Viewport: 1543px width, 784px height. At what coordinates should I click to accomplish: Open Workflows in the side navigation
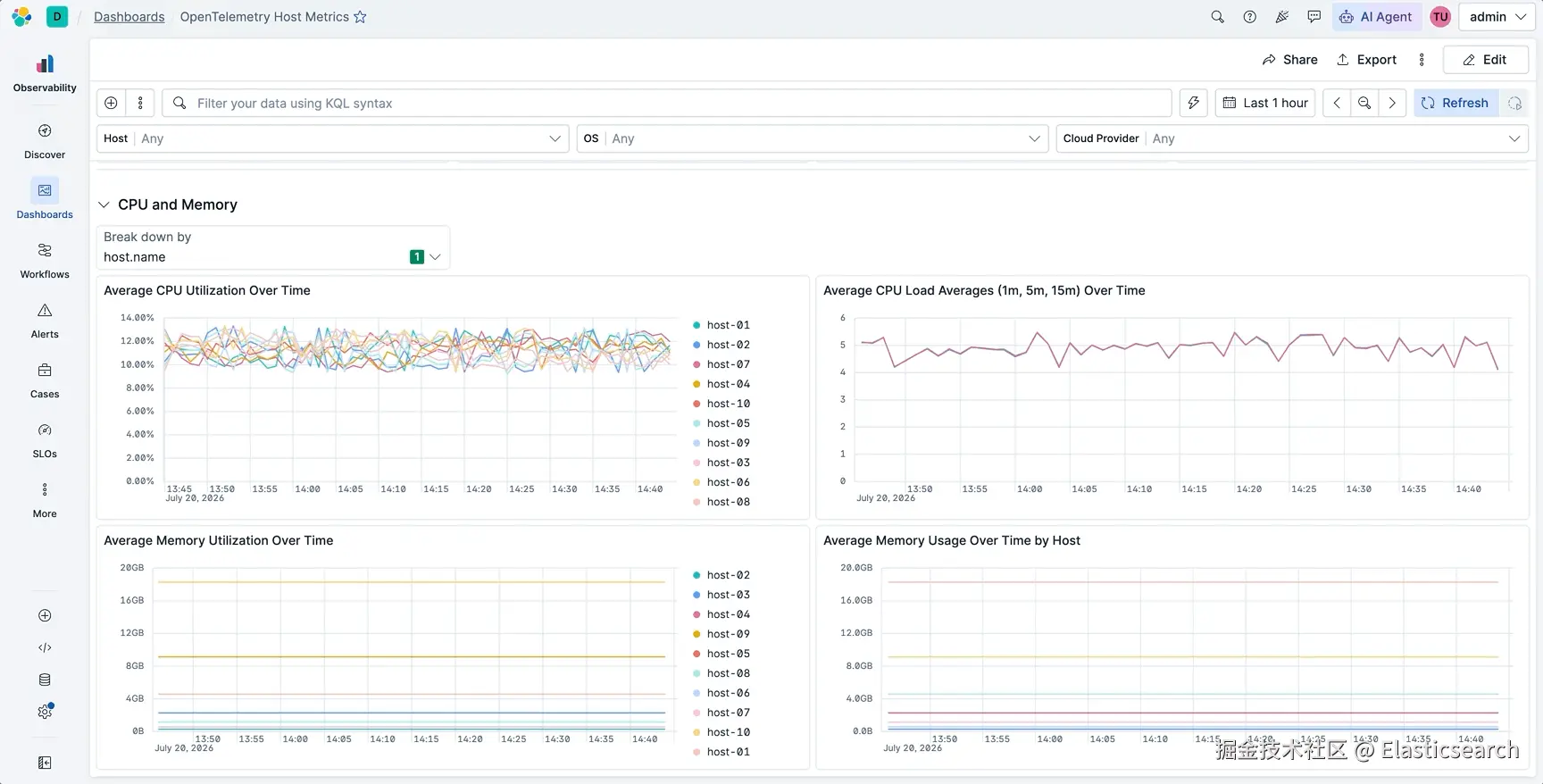pyautogui.click(x=45, y=261)
